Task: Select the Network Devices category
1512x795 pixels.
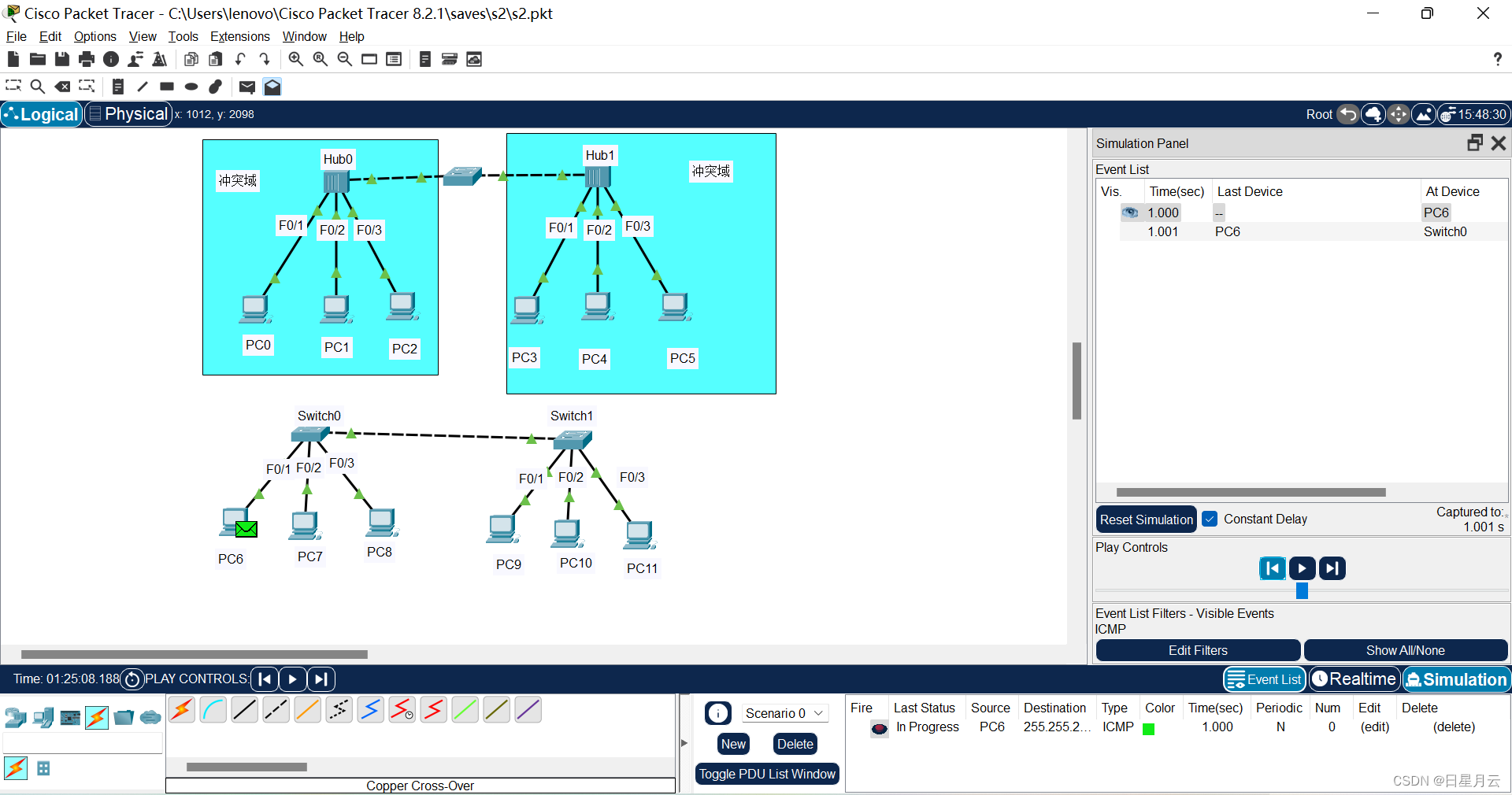Action: pos(16,717)
